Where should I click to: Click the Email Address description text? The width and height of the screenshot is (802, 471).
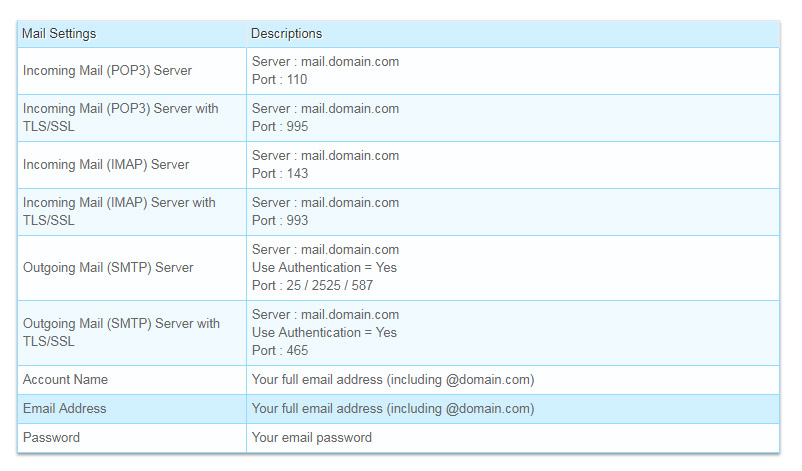[393, 409]
